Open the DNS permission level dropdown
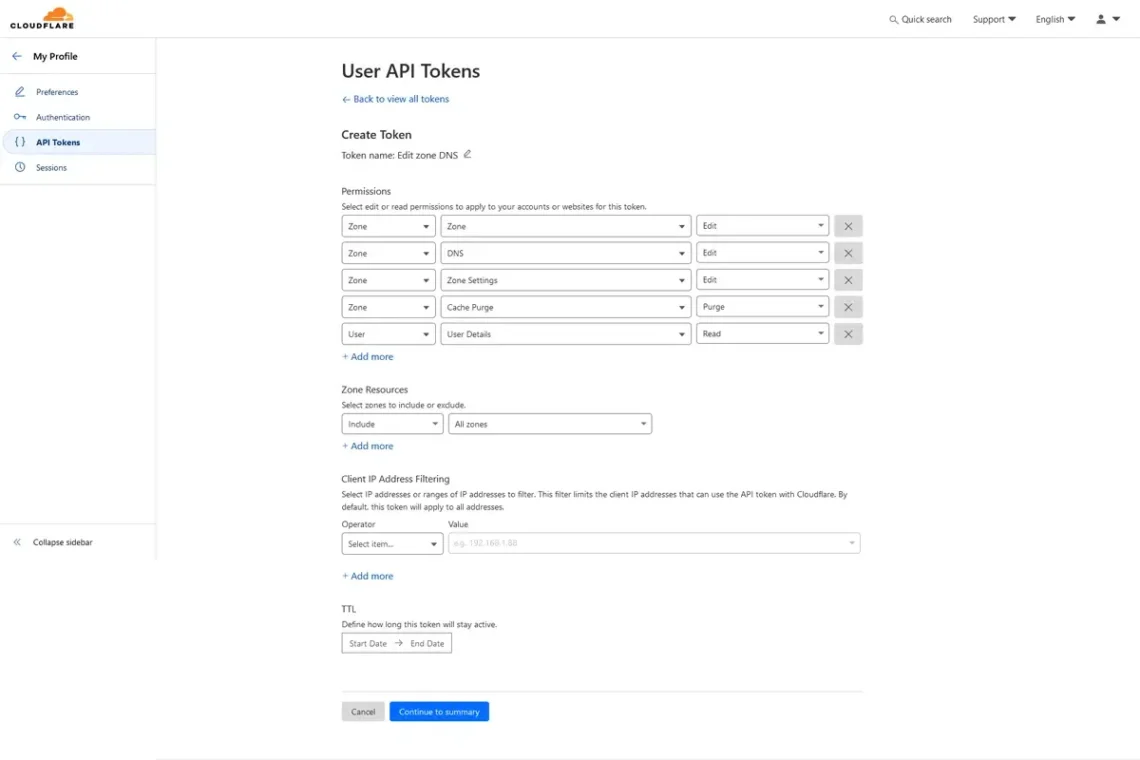1140x760 pixels. click(x=762, y=253)
